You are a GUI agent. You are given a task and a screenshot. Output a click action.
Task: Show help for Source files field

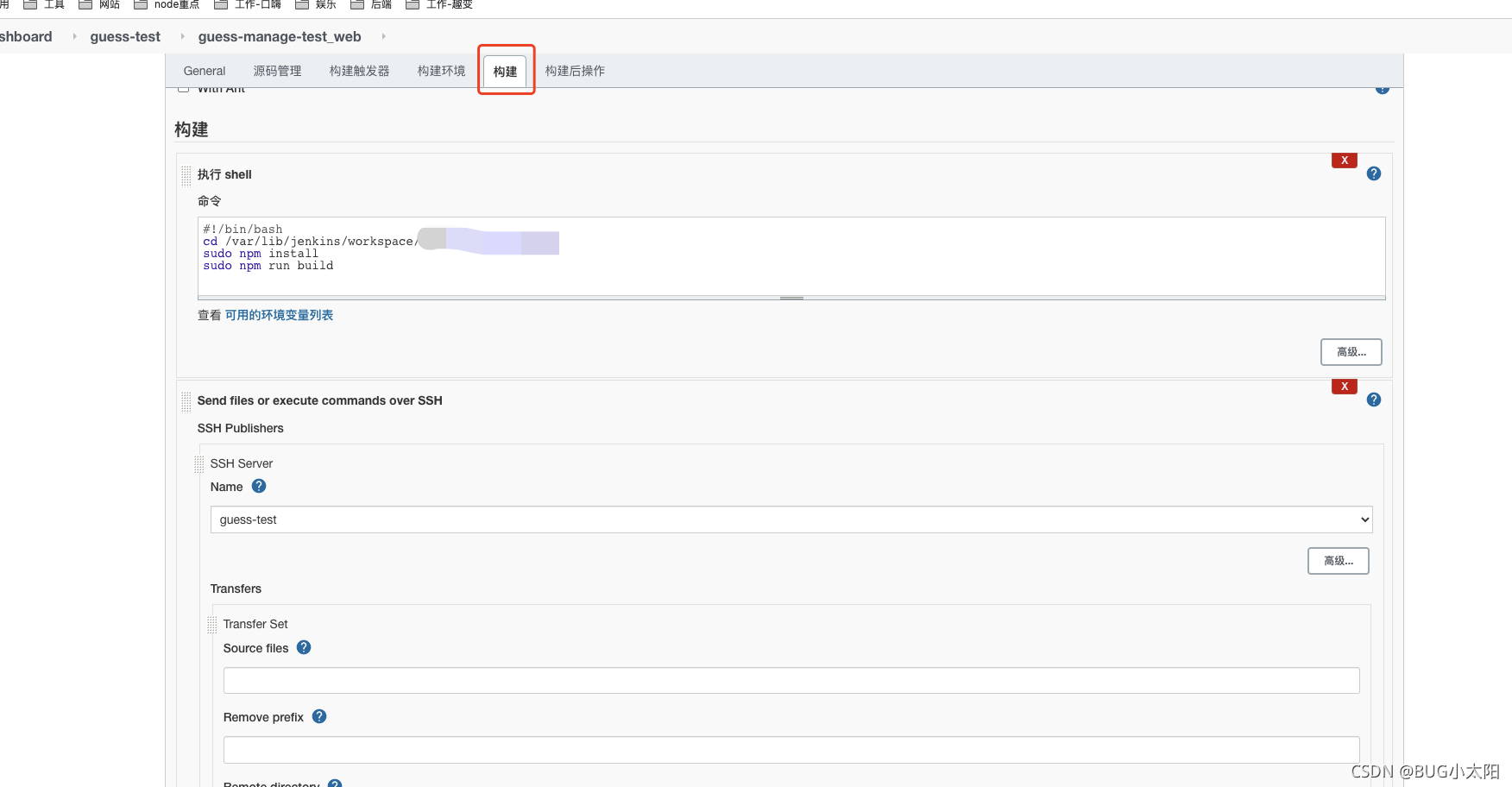[x=304, y=647]
